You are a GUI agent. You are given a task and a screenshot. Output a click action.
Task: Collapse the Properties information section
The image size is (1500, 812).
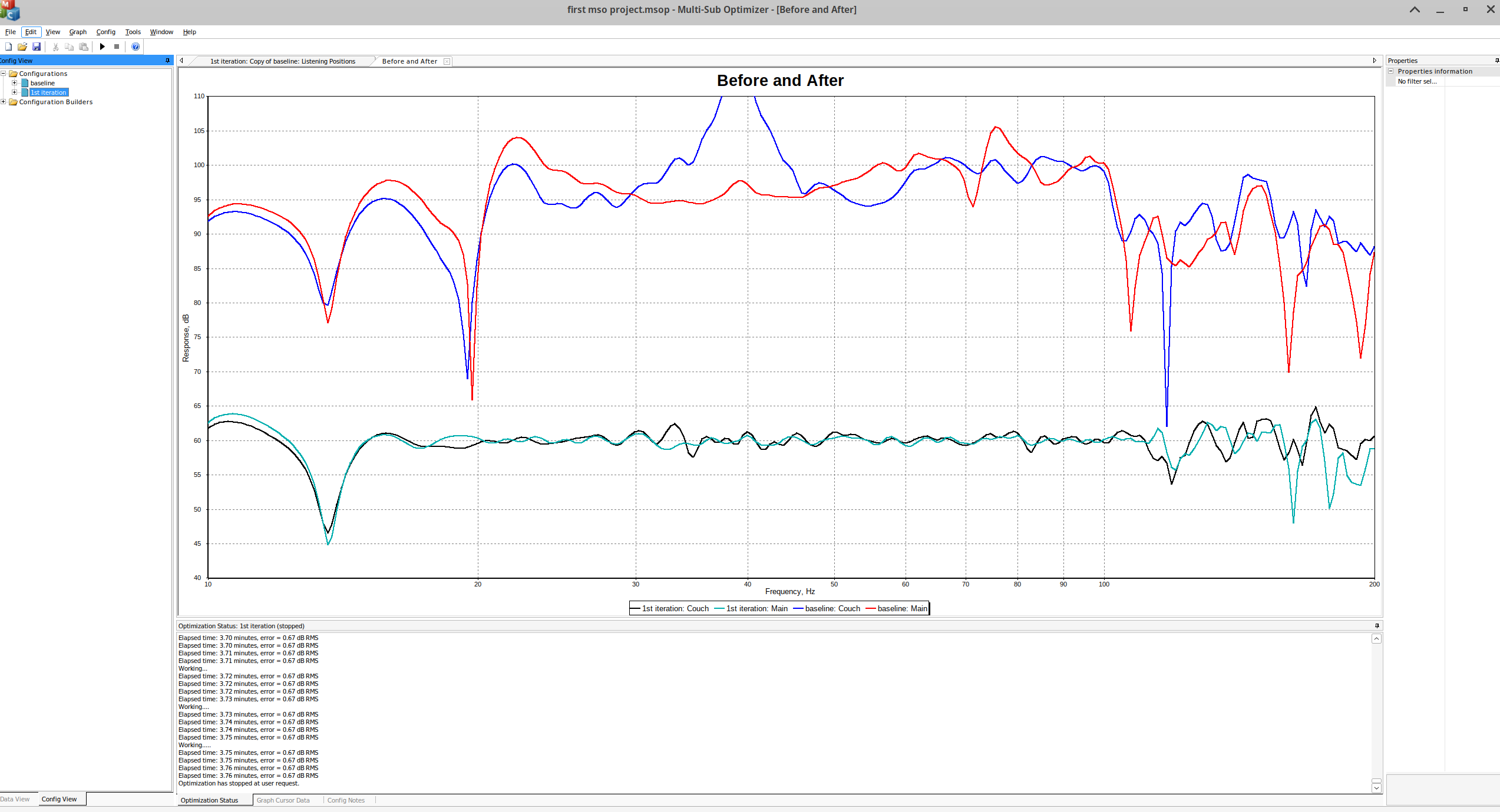(x=1391, y=71)
